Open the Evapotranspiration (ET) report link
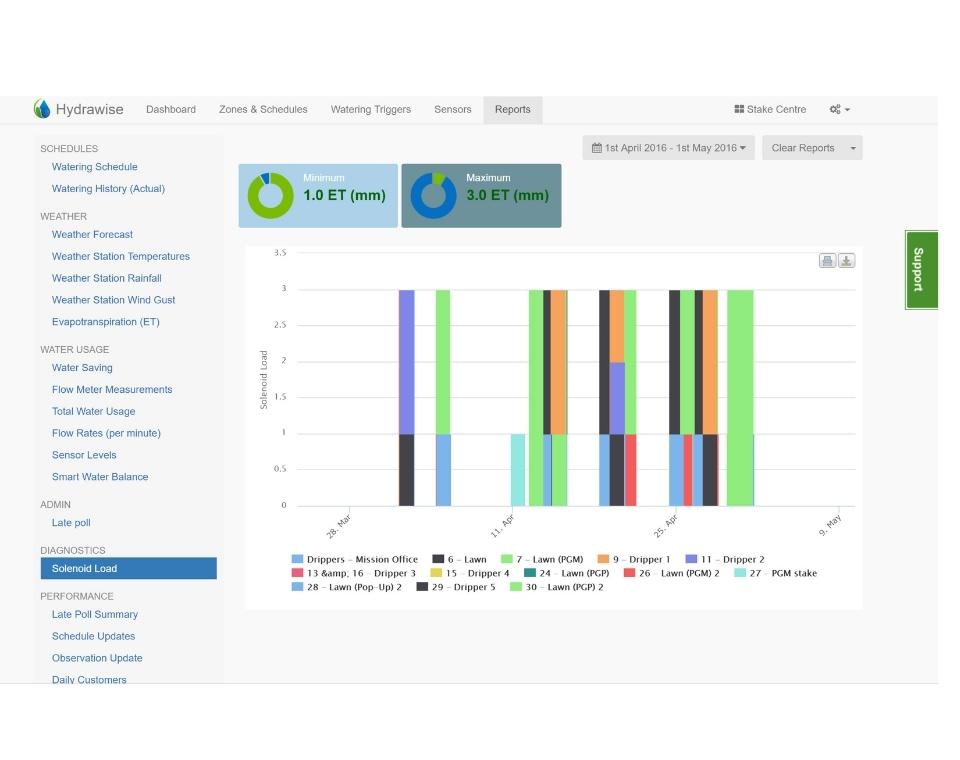This screenshot has height=760, width=960. click(x=105, y=322)
